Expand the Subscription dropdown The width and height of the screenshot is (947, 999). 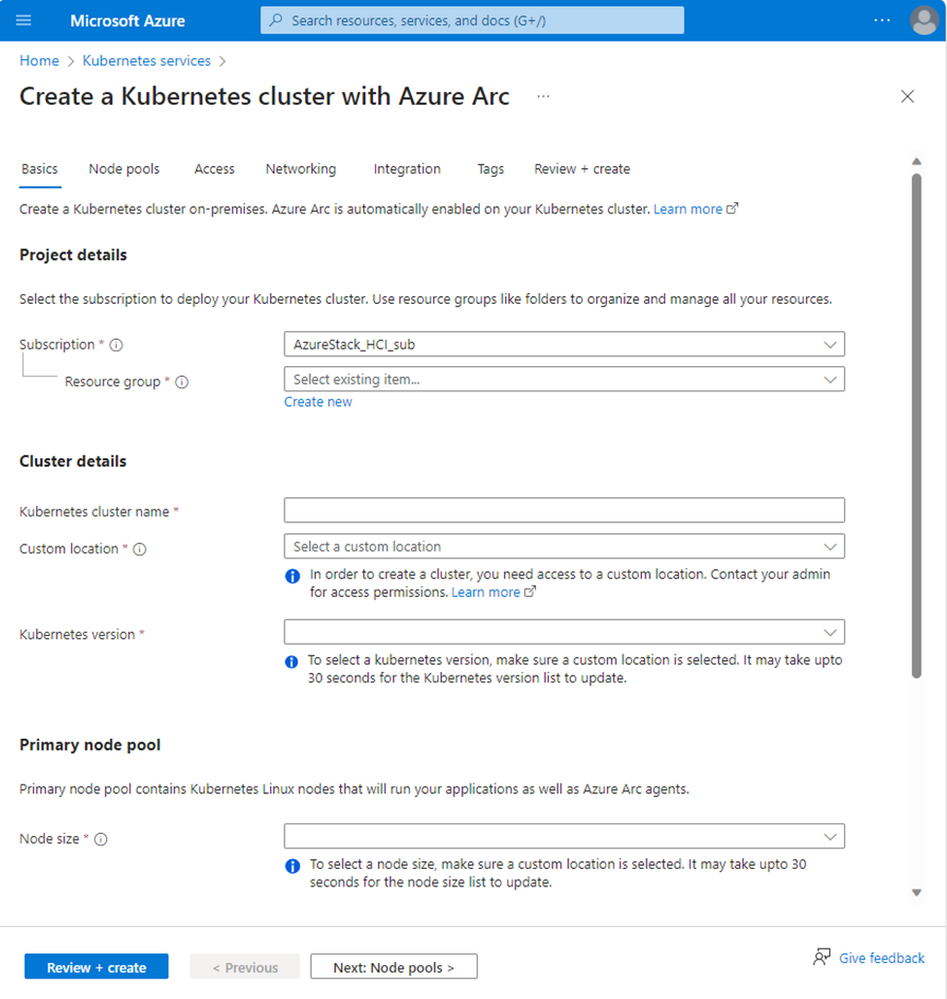564,344
